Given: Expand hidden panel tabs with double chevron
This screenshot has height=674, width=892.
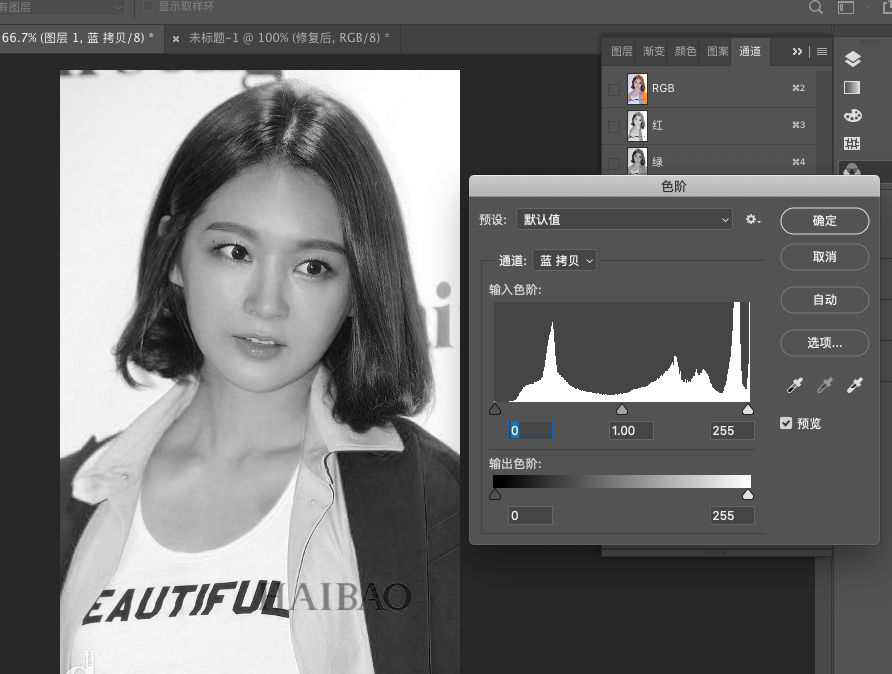Looking at the screenshot, I should (x=797, y=51).
